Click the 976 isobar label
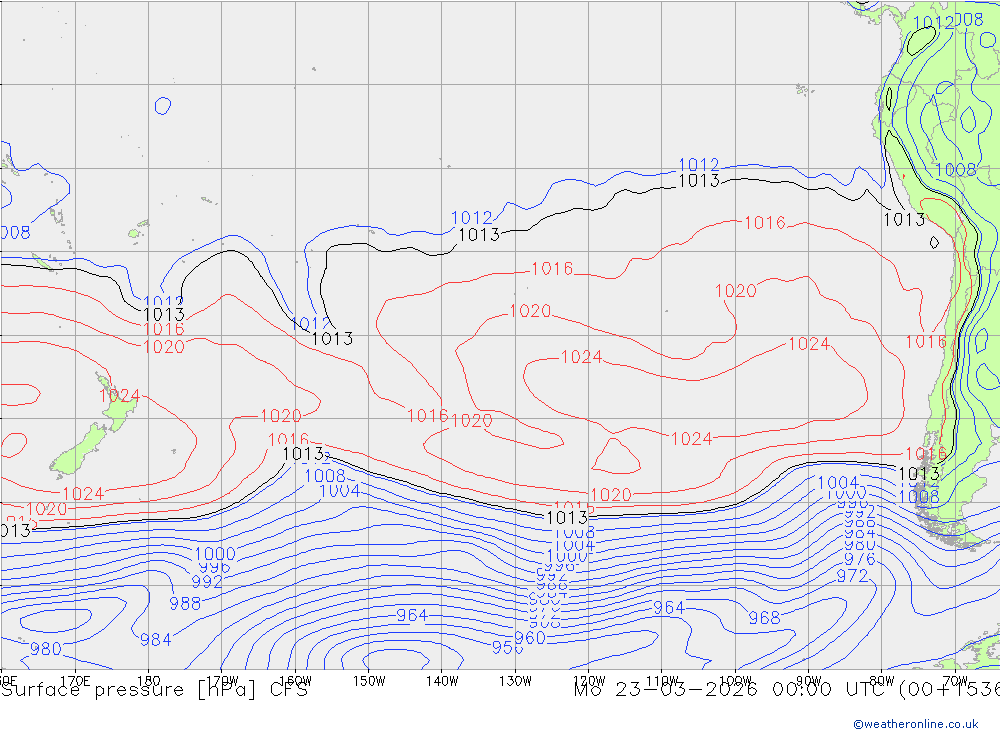The image size is (1000, 733). pyautogui.click(x=860, y=559)
